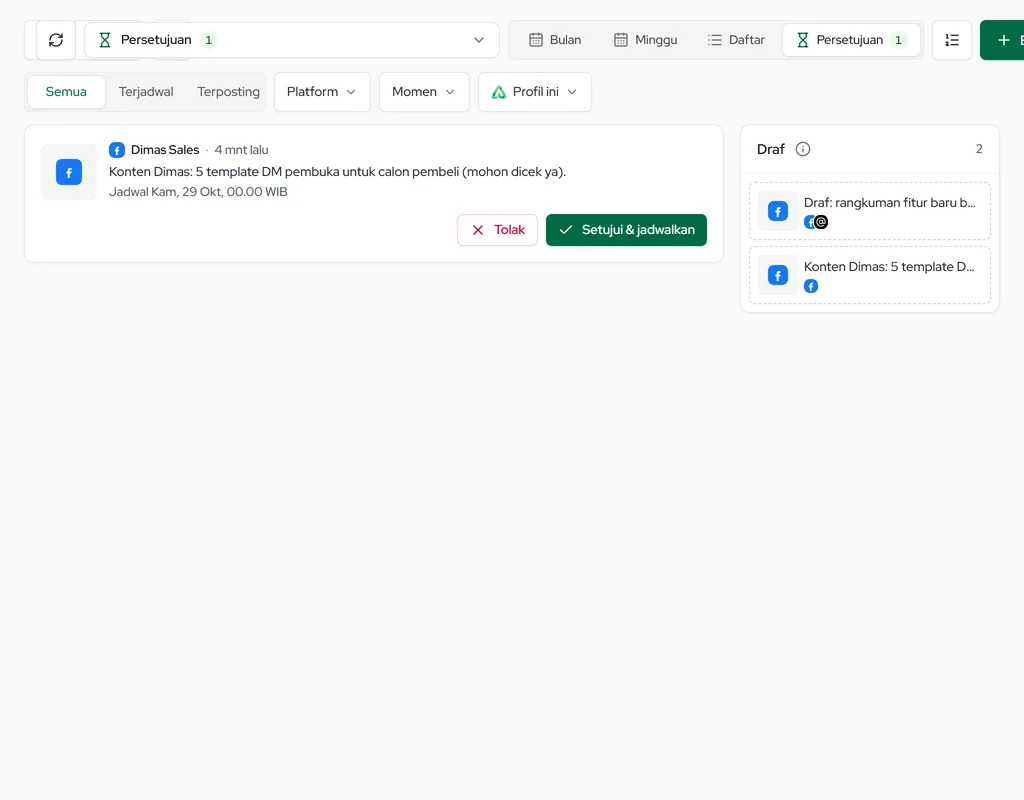The width and height of the screenshot is (1024, 800).
Task: Open the Profil ini dropdown
Action: [x=535, y=92]
